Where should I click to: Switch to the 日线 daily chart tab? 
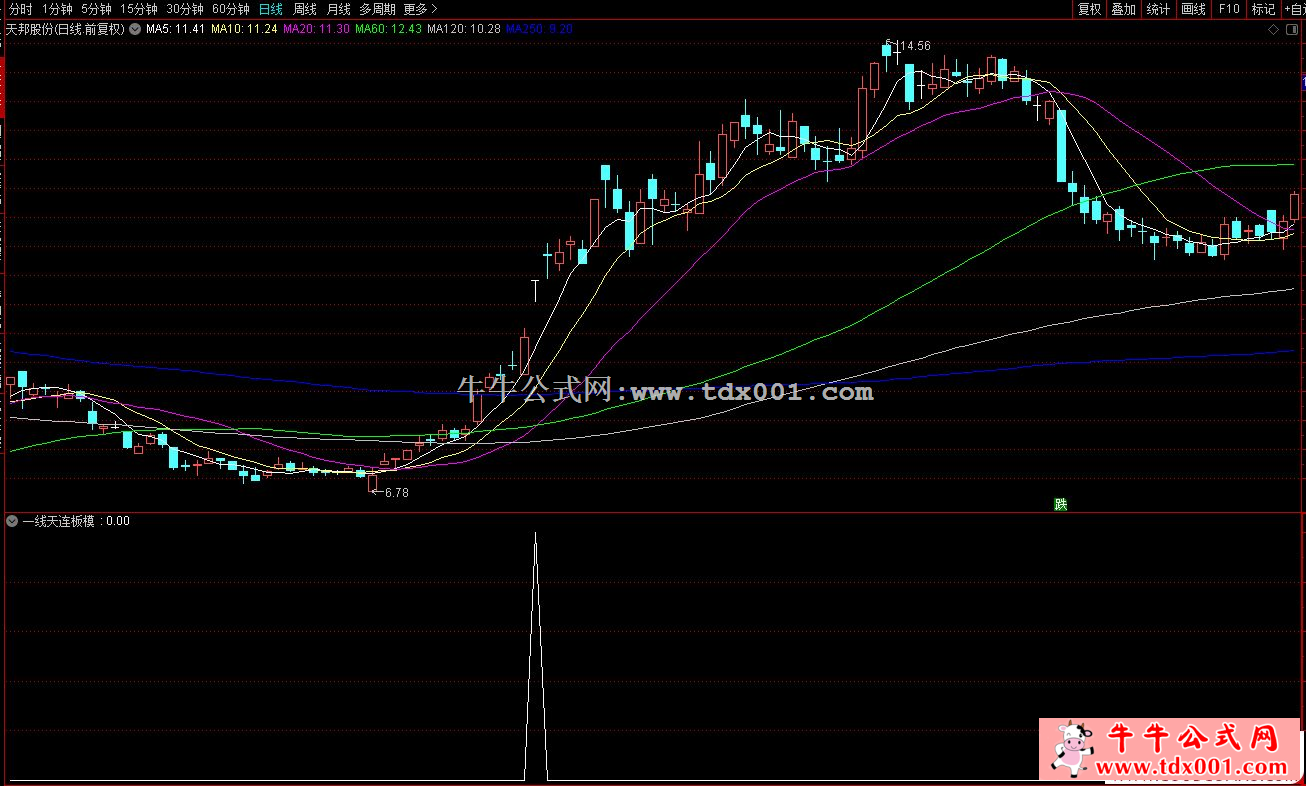pos(271,9)
